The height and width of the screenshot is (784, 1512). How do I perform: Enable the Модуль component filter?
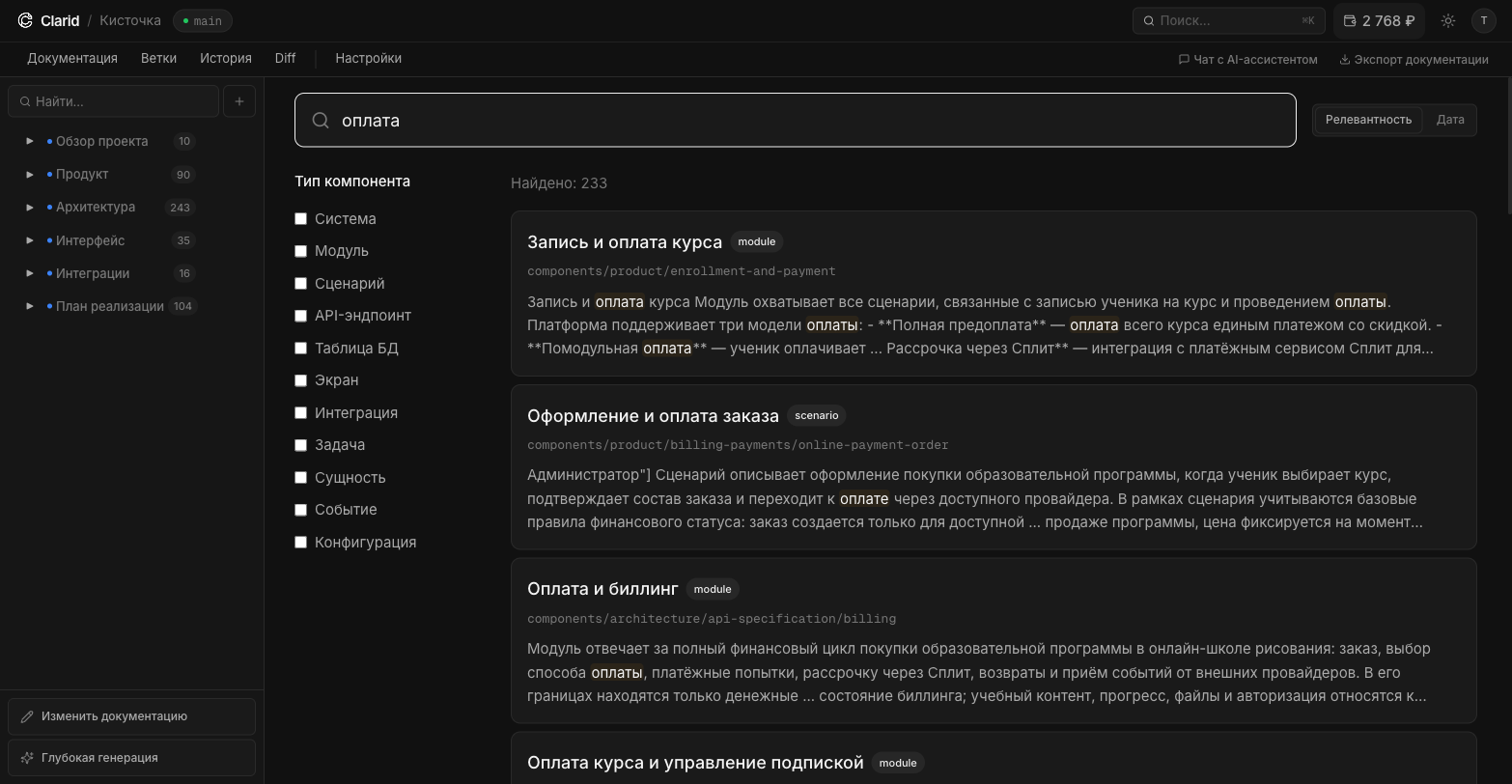point(300,250)
